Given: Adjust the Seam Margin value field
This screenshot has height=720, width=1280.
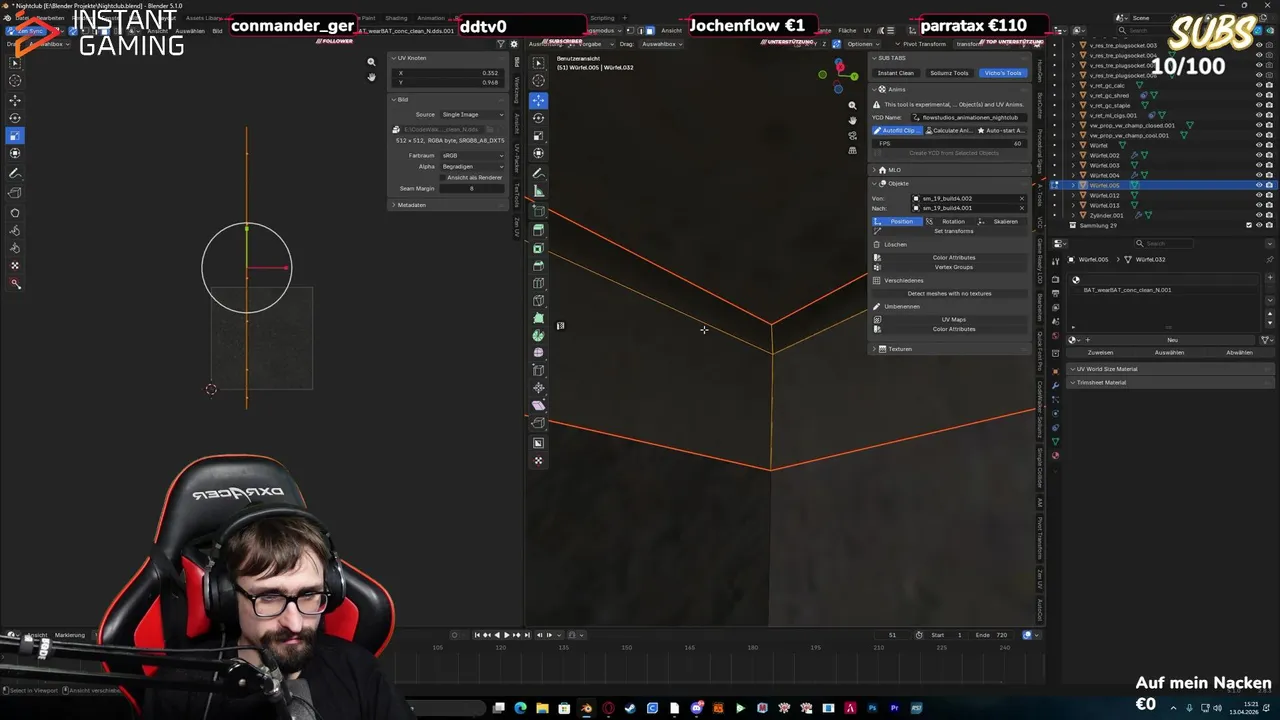Looking at the screenshot, I should coord(472,188).
